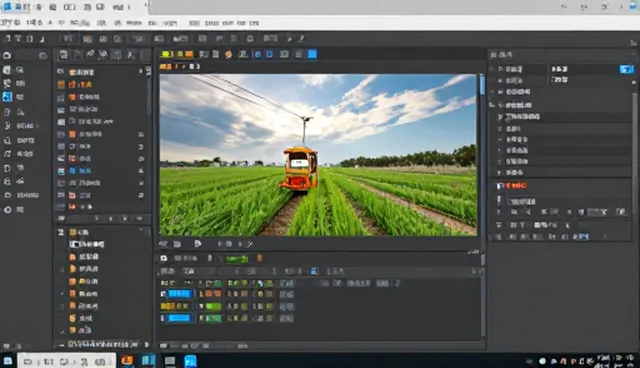Open the orange app icon on Windows taskbar
Screen dimensions: 640x368
pos(127,361)
